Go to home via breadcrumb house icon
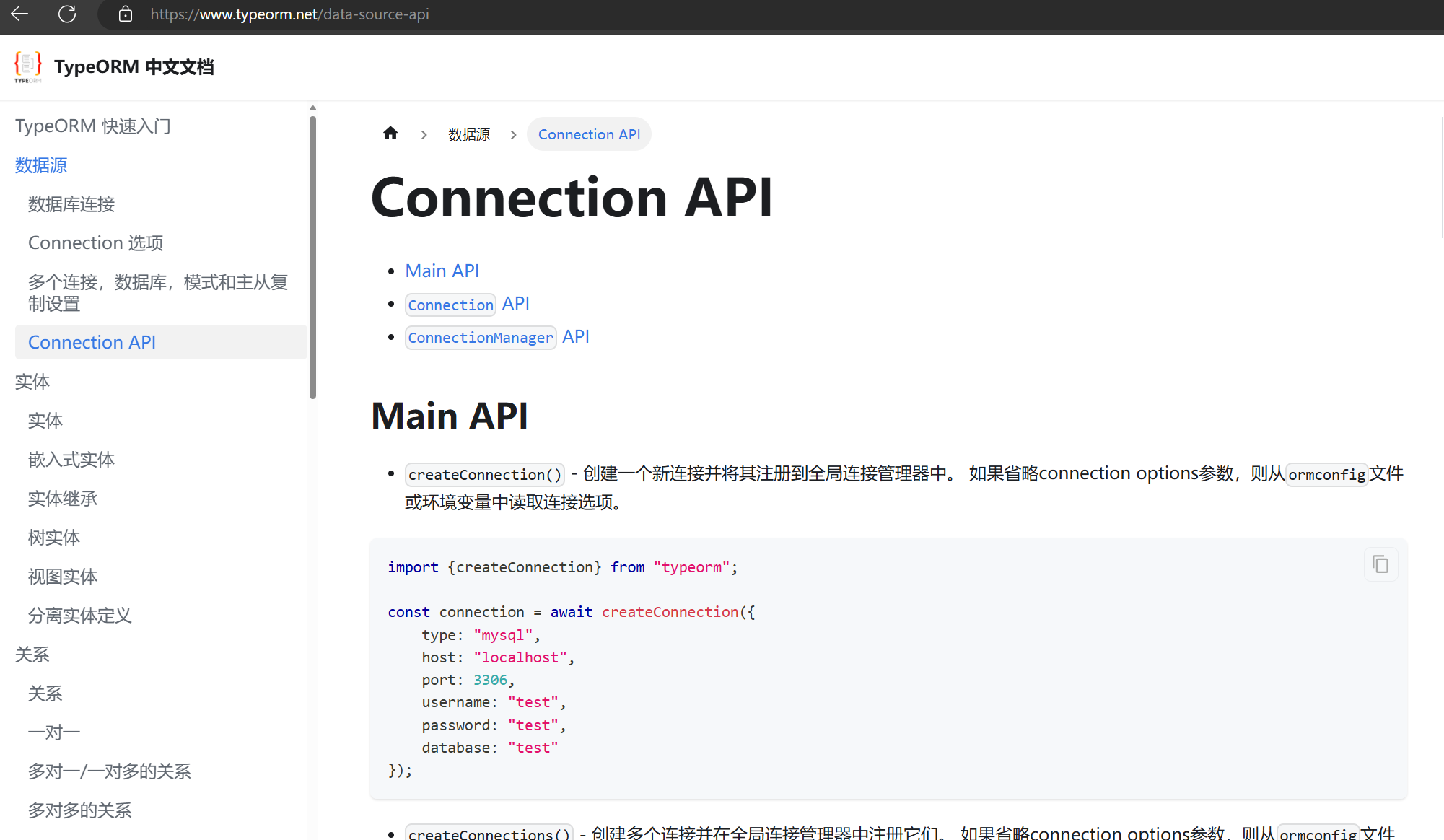Viewport: 1444px width, 840px height. [x=390, y=134]
